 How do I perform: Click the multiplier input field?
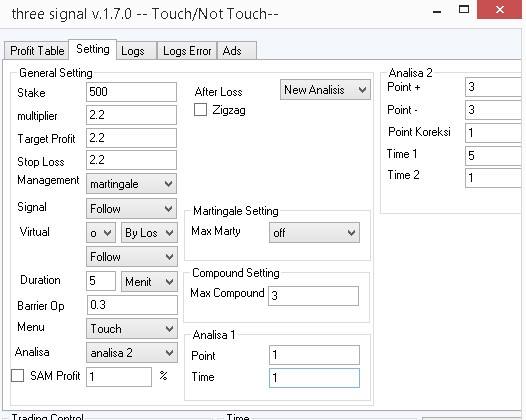click(x=131, y=115)
